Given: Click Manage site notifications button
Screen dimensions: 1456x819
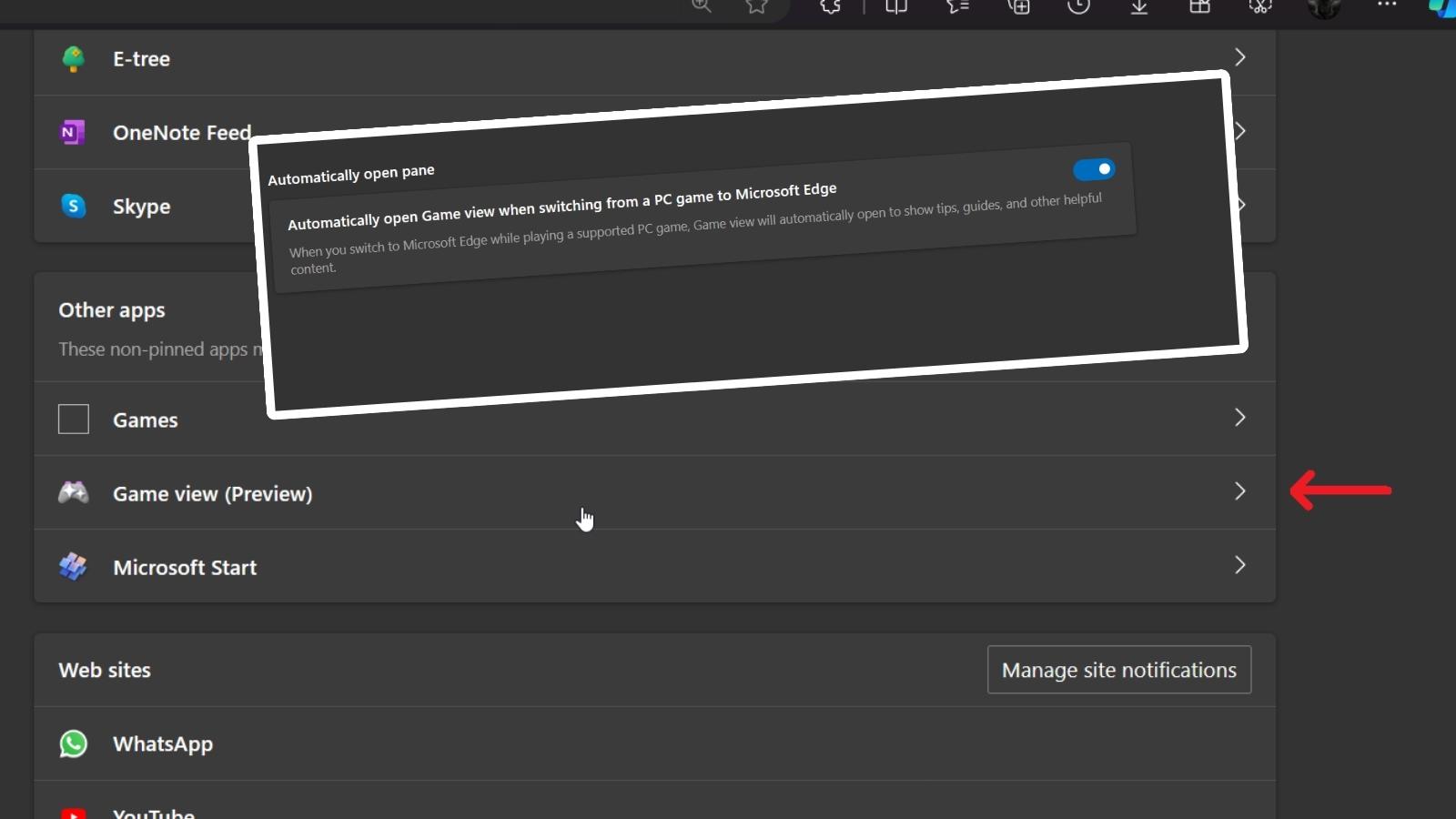Looking at the screenshot, I should [x=1118, y=670].
